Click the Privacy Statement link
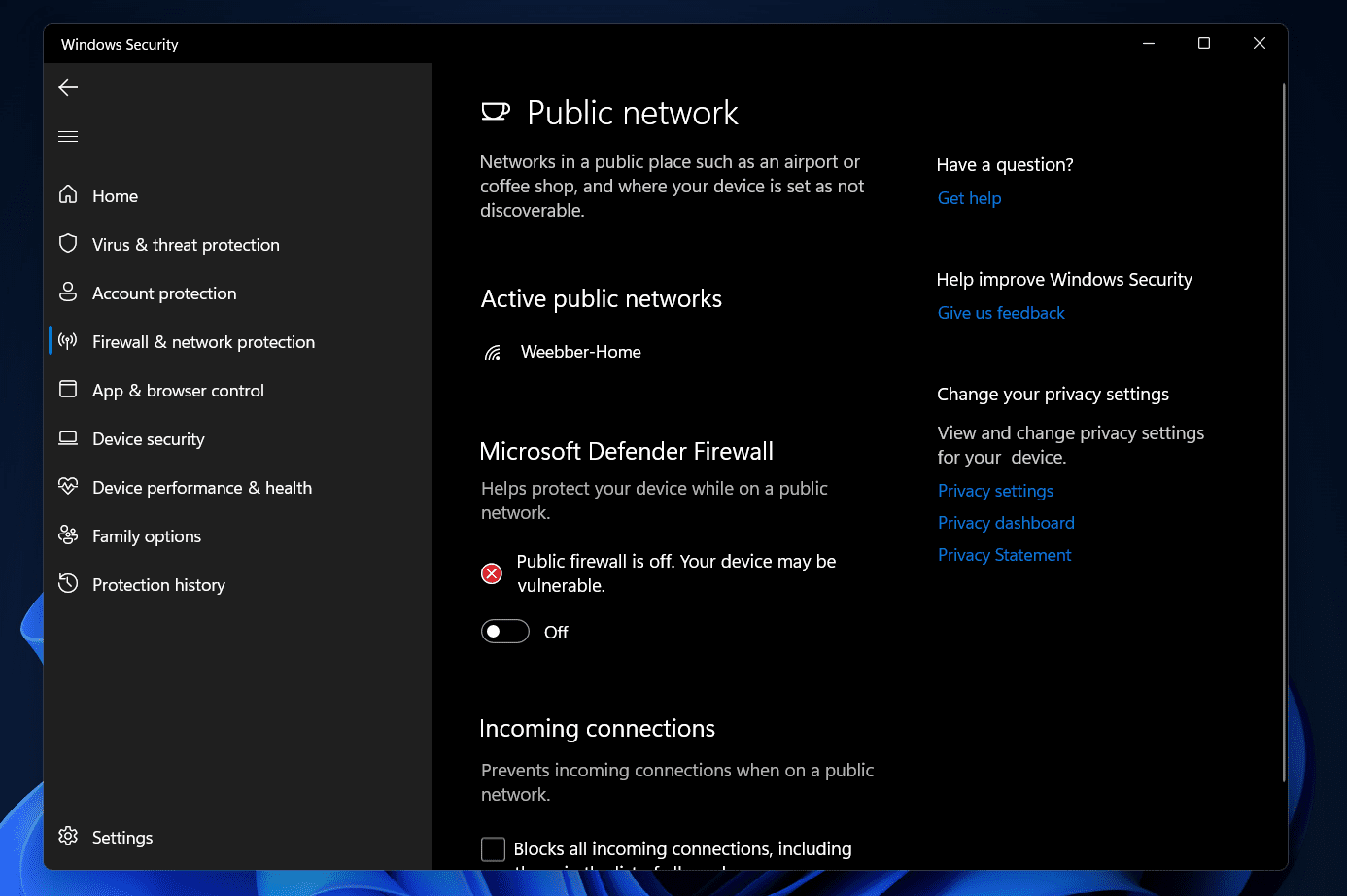This screenshot has height=896, width=1347. click(x=1004, y=555)
